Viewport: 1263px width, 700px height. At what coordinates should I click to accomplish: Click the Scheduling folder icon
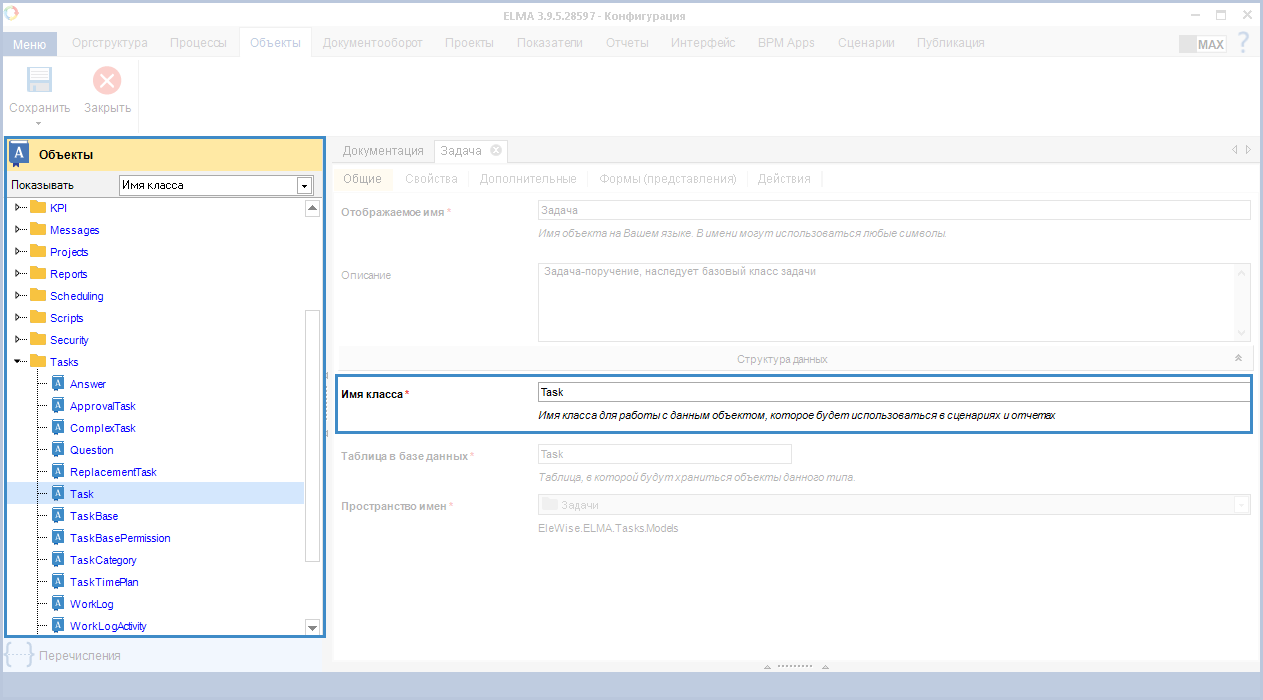click(x=38, y=295)
